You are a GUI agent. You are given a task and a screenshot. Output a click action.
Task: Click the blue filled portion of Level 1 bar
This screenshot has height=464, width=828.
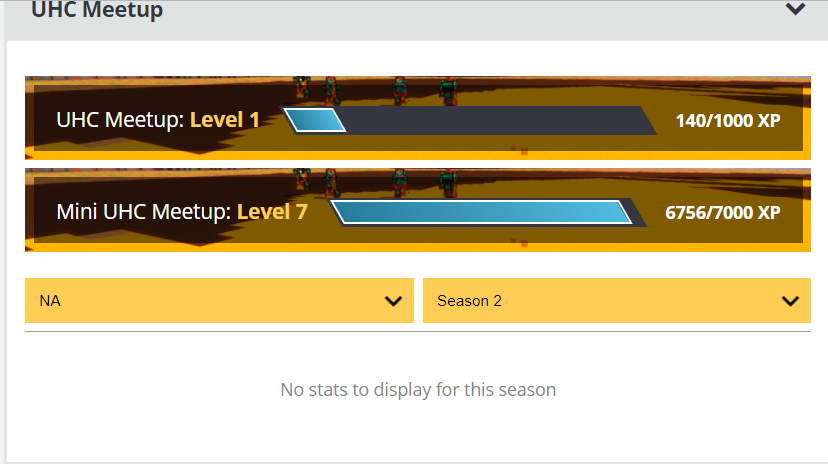(x=315, y=120)
